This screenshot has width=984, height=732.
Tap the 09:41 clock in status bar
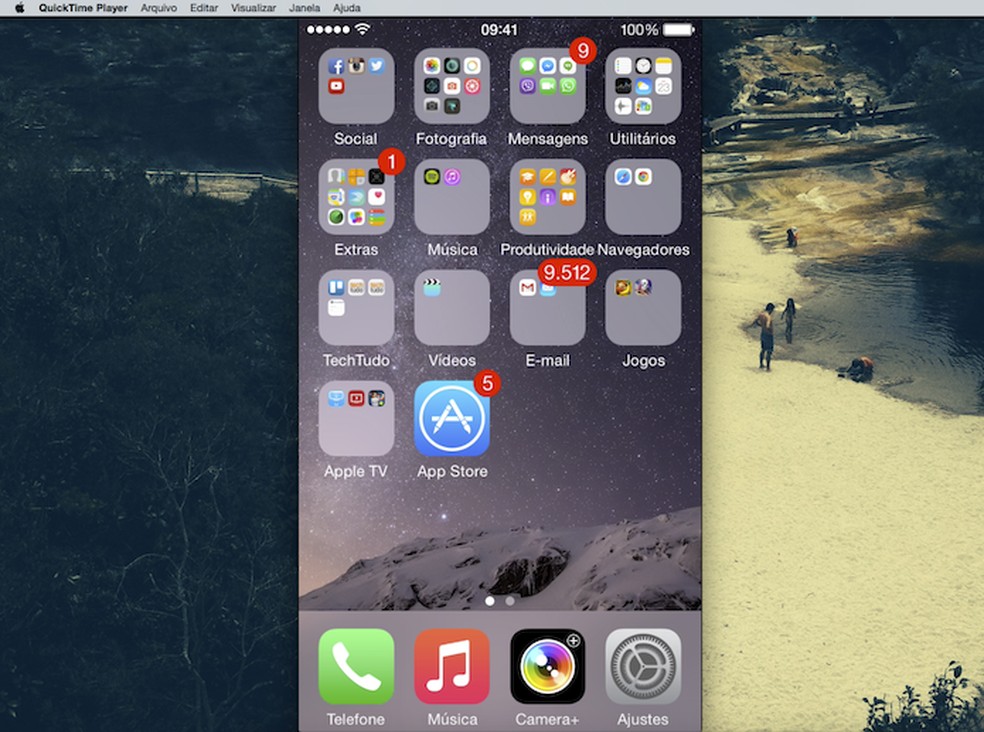499,30
